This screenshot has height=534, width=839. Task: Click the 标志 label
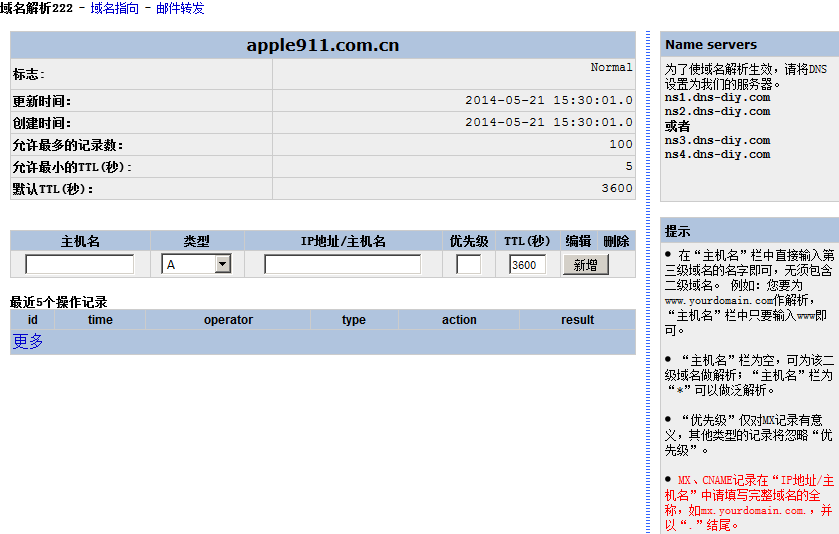coord(29,74)
